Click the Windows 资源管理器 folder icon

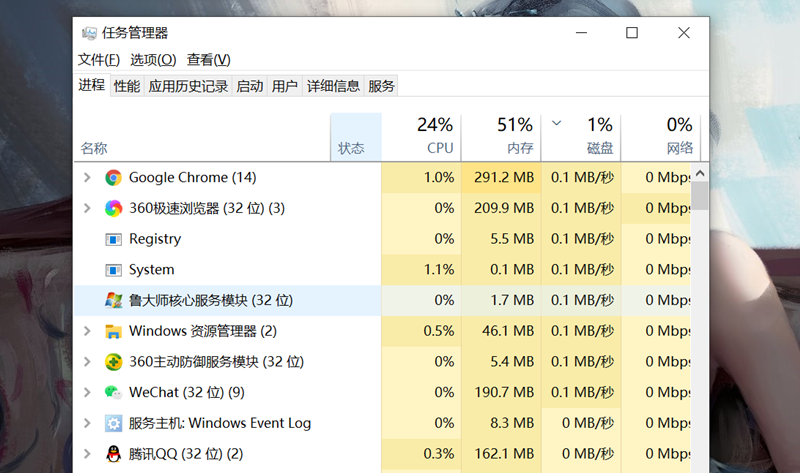[113, 331]
